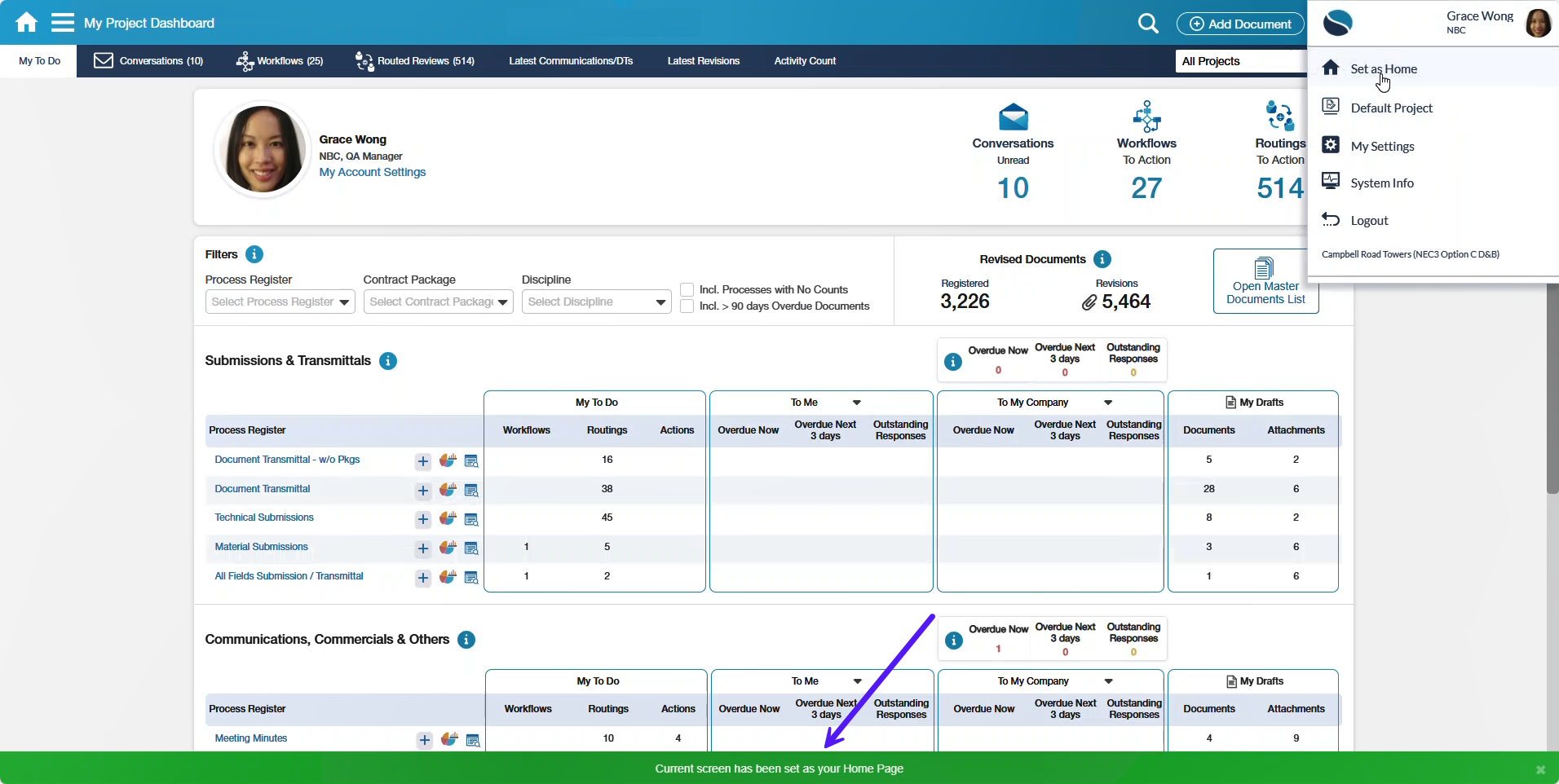The width and height of the screenshot is (1559, 784).
Task: Click the Add Document button
Action: tap(1240, 24)
